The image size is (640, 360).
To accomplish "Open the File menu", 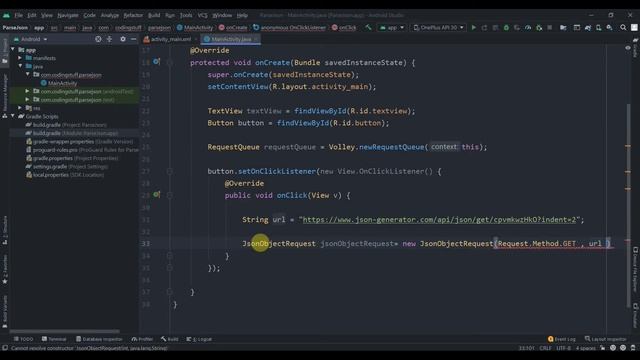I will [18, 15].
